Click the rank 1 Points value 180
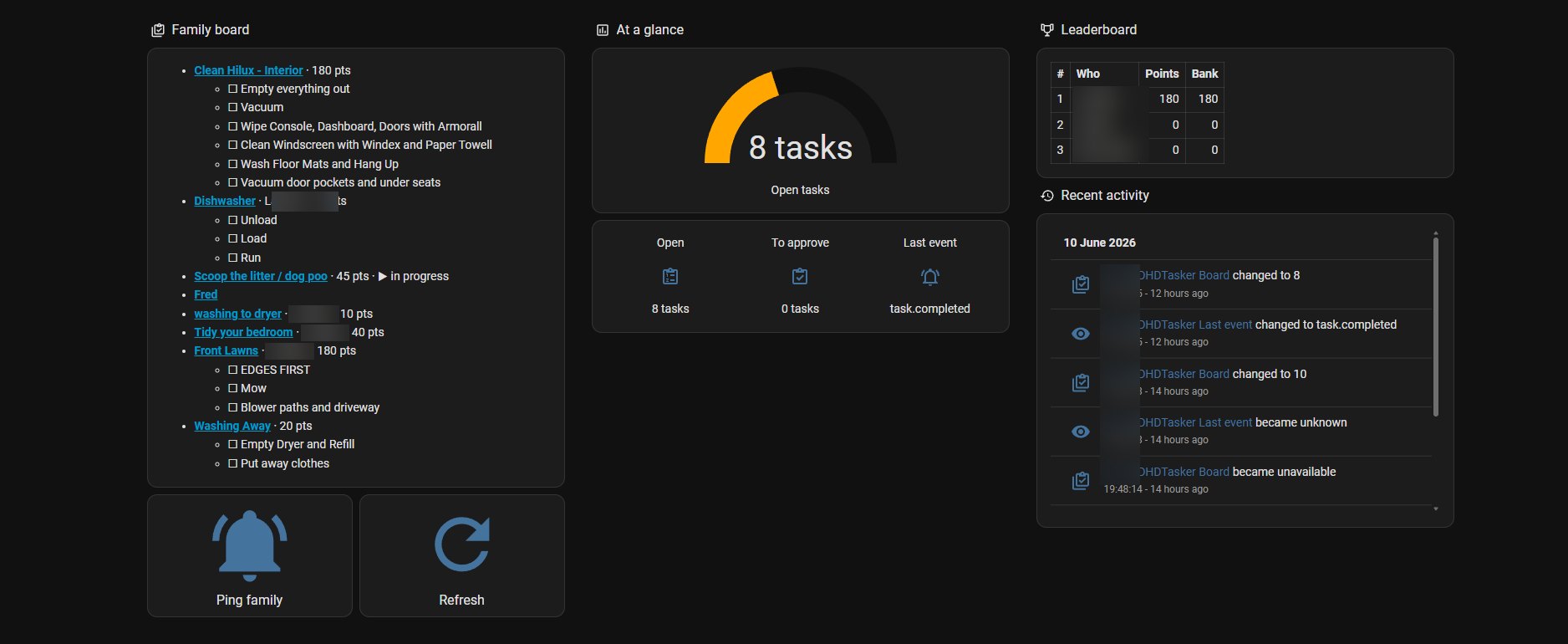 click(1168, 99)
